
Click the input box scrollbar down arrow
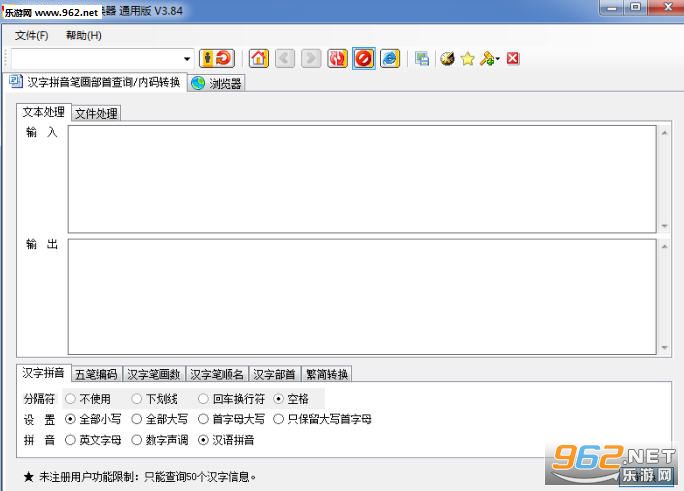point(664,226)
